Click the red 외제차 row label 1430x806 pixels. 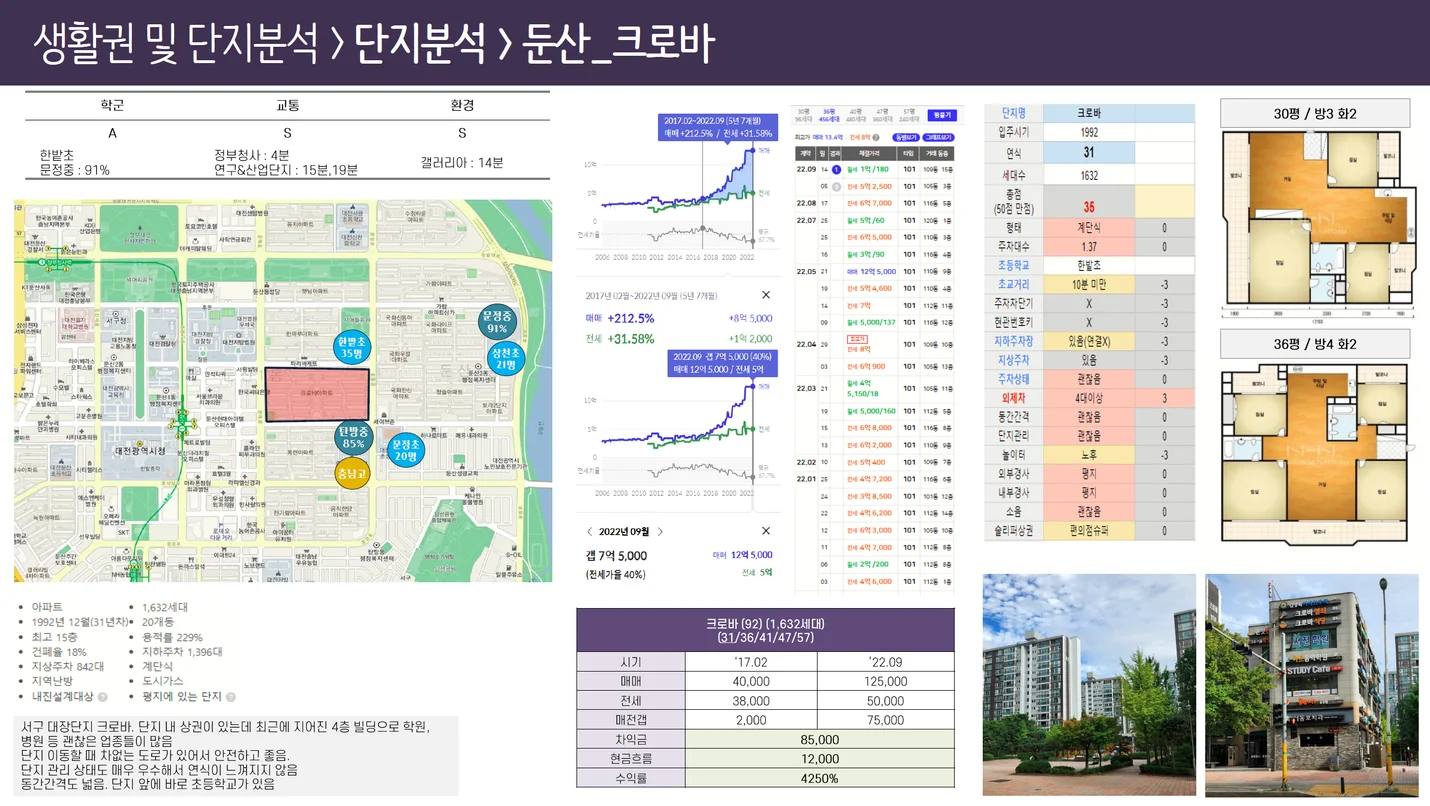click(x=1014, y=398)
